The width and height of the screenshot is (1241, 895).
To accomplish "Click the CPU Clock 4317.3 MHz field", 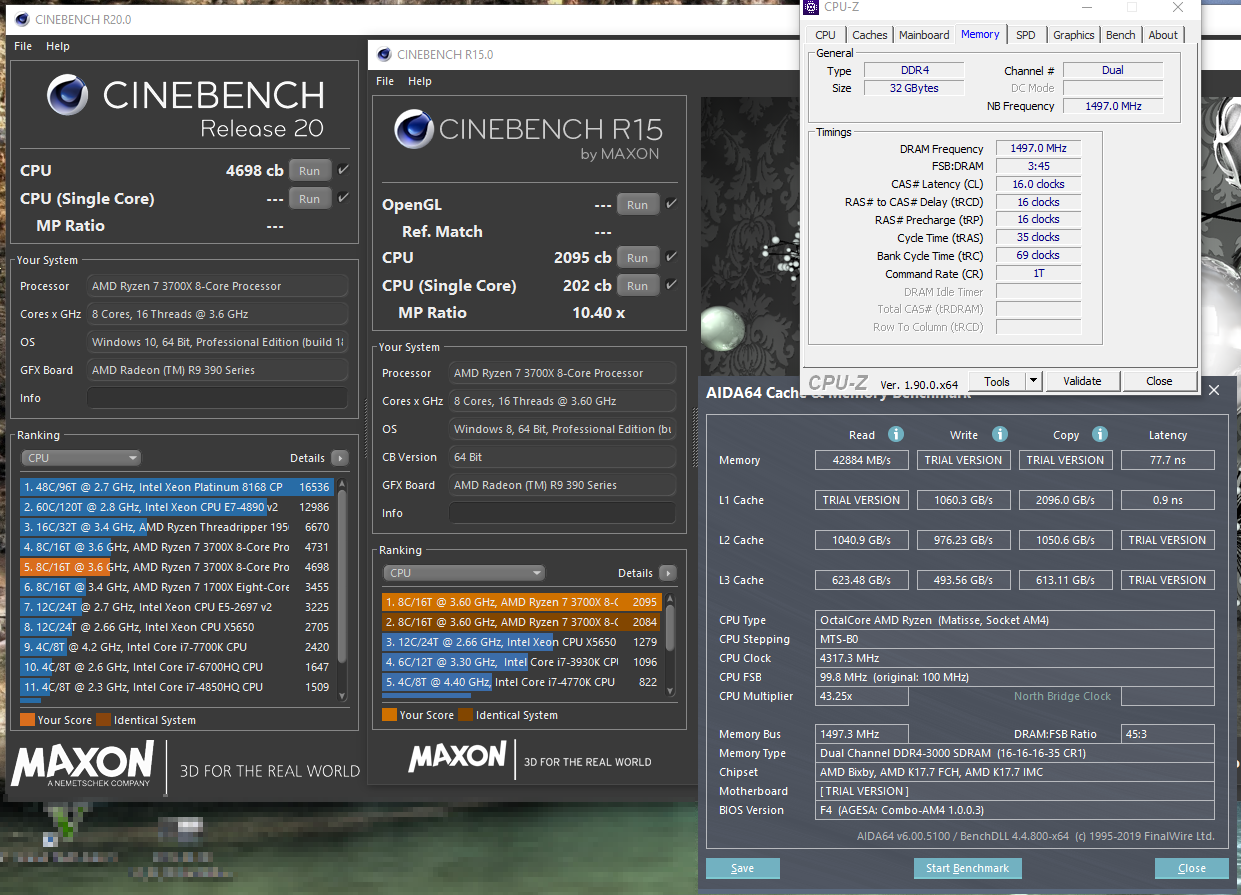I will click(x=1015, y=658).
